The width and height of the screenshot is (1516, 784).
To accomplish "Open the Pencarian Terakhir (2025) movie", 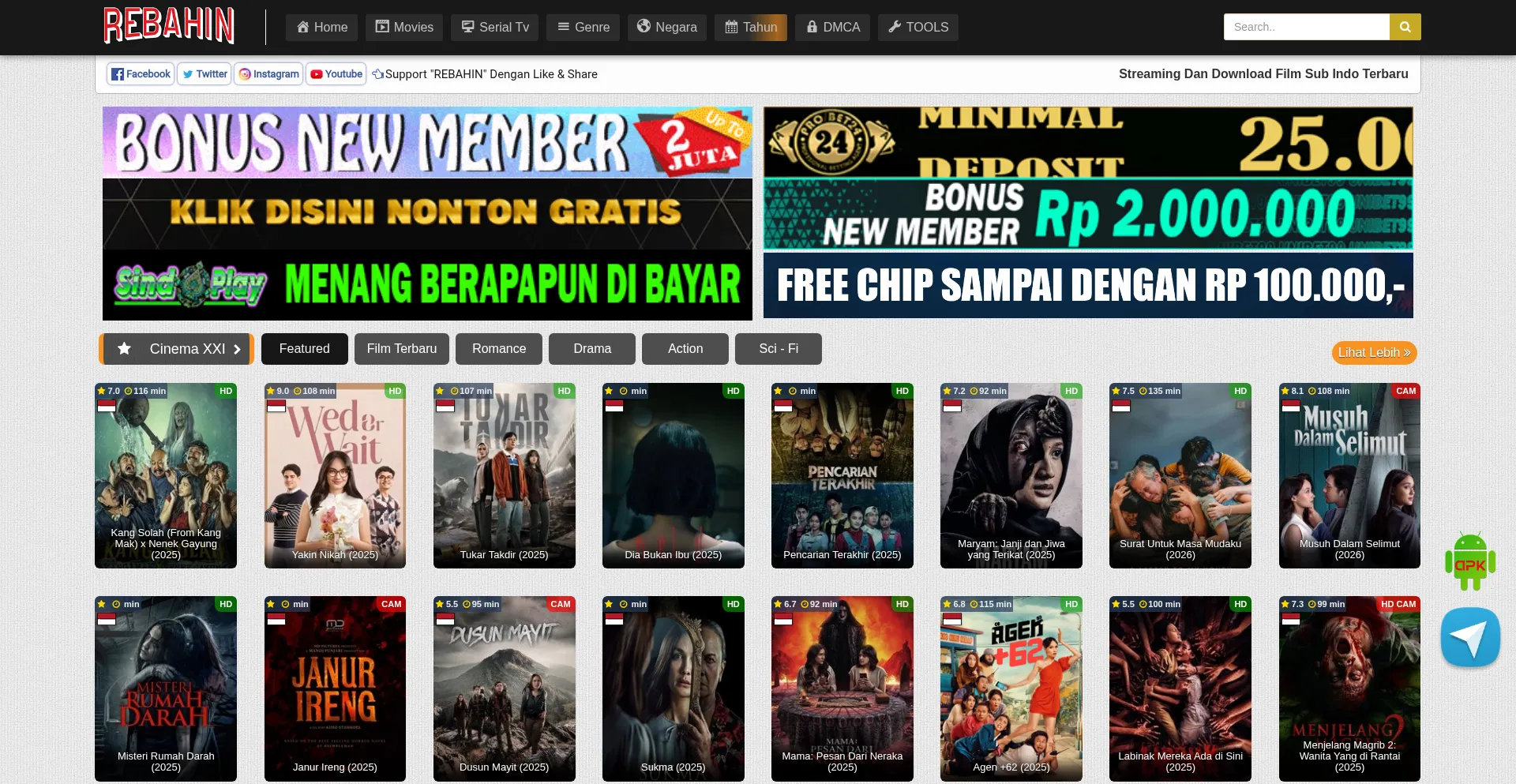I will coord(842,475).
